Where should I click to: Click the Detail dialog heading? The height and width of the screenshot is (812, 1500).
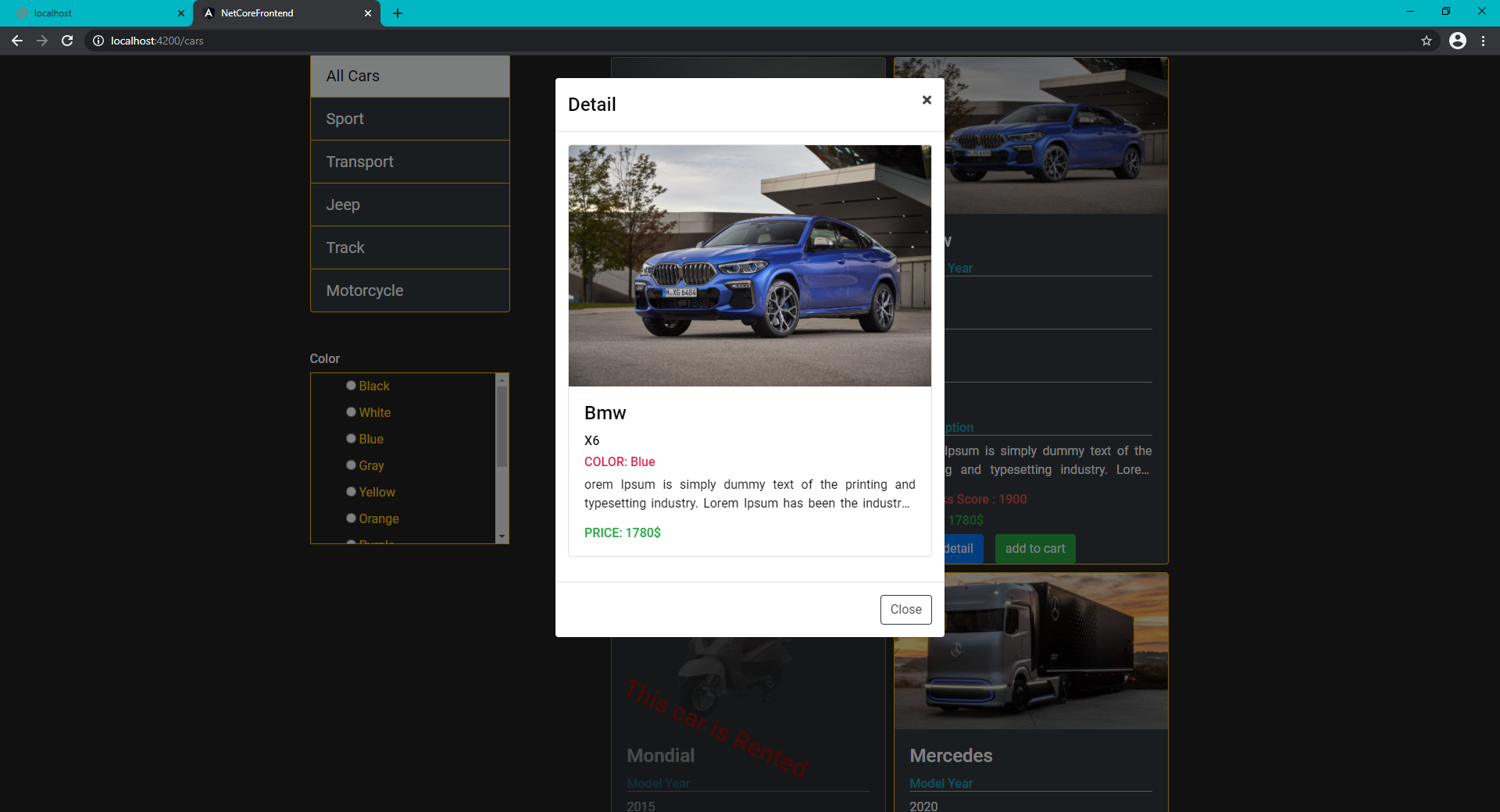click(592, 105)
